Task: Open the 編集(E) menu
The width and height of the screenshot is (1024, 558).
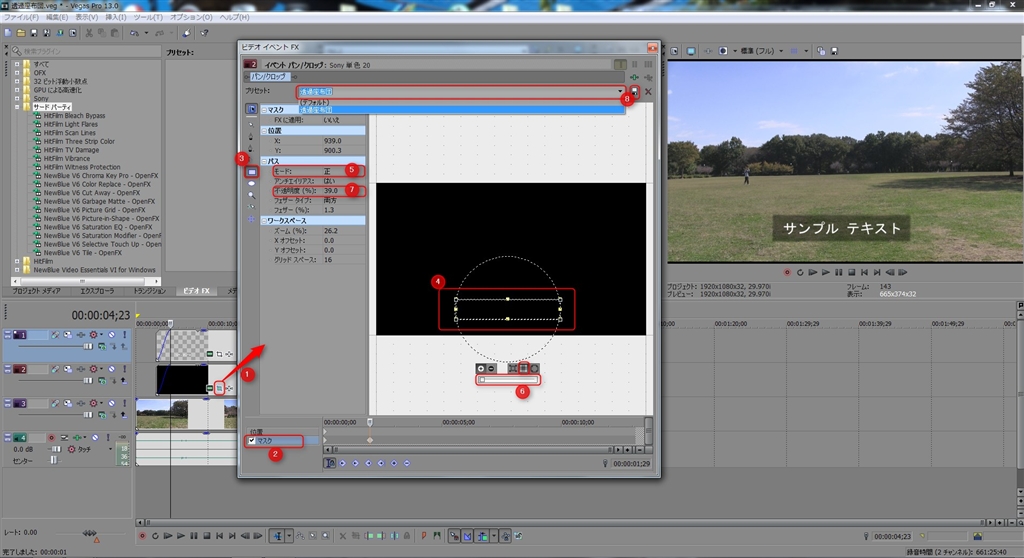Action: (57, 17)
